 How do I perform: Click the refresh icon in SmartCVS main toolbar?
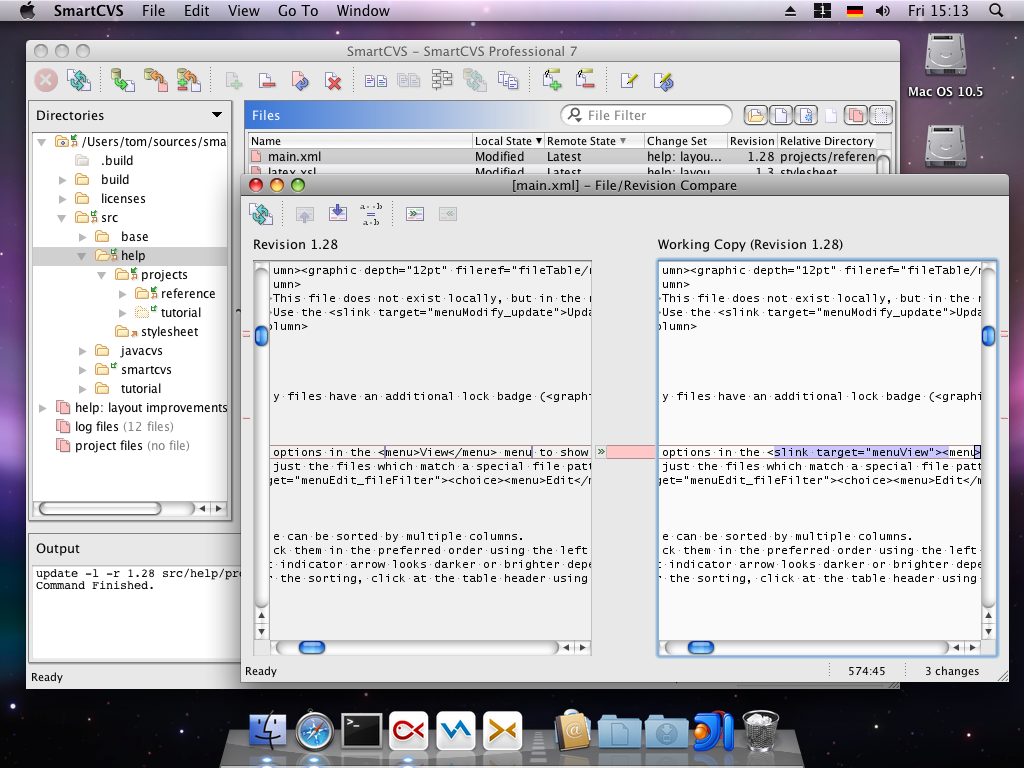78,80
